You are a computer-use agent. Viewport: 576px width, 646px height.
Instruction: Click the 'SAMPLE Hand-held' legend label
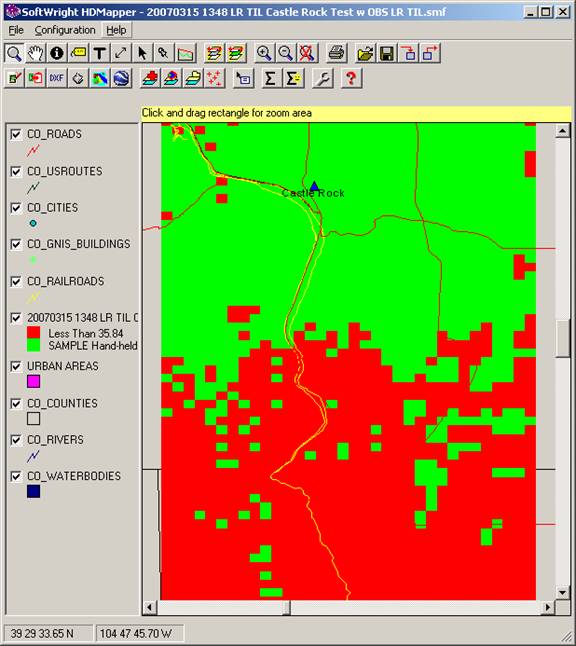point(93,346)
